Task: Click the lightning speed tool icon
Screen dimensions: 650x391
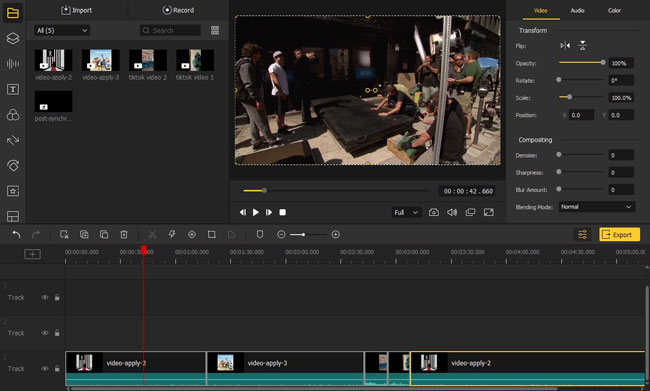Action: (x=172, y=235)
